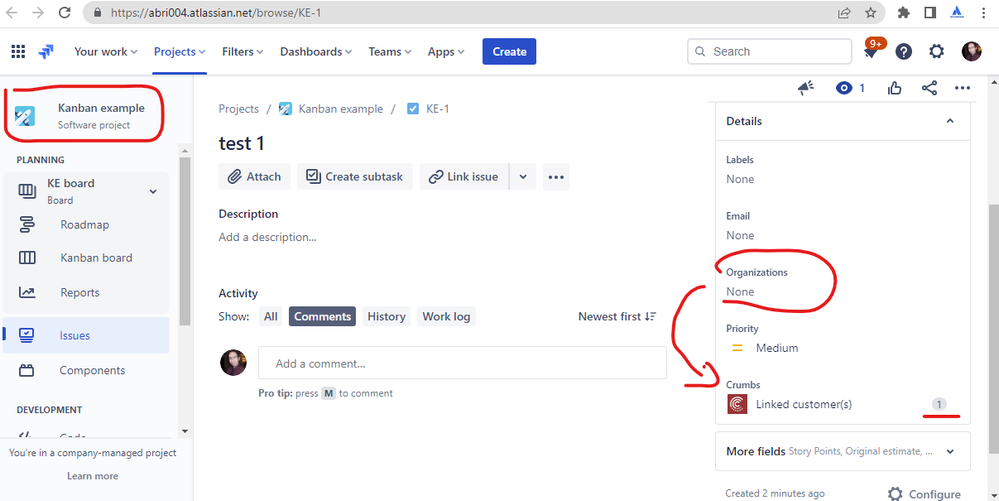
Task: Click Add a description placeholder
Action: [x=268, y=237]
